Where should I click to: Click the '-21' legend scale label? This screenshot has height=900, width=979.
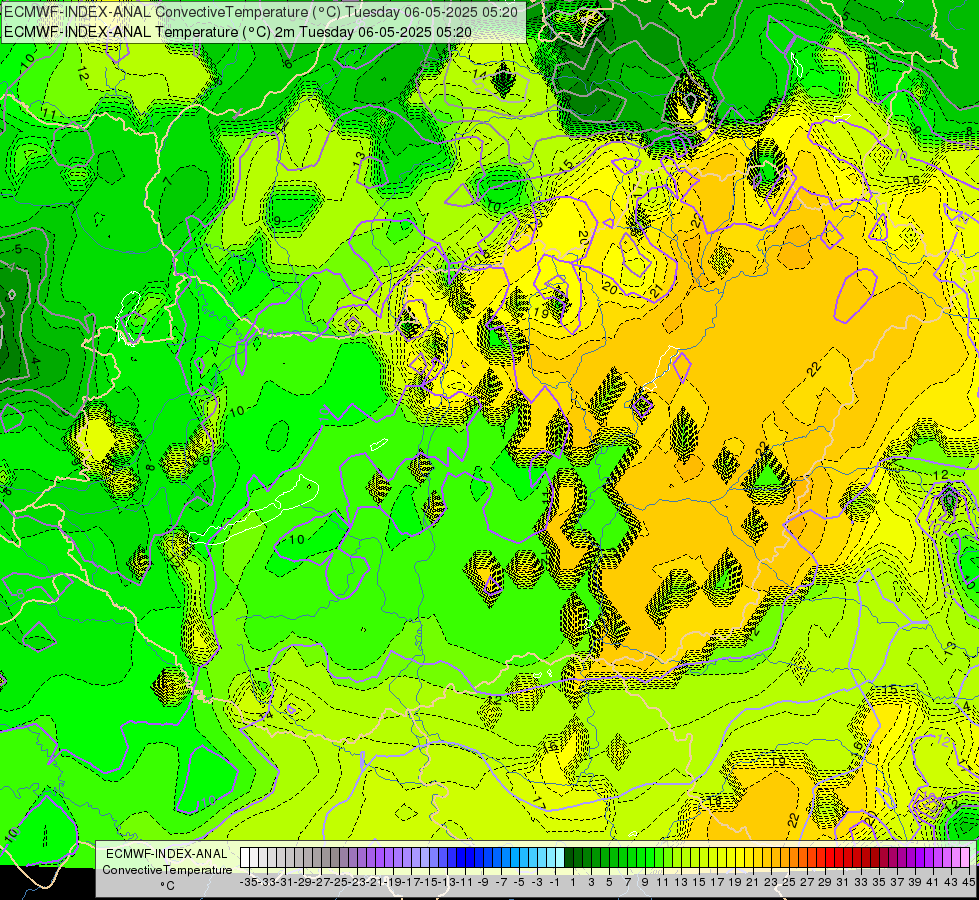coord(375,882)
